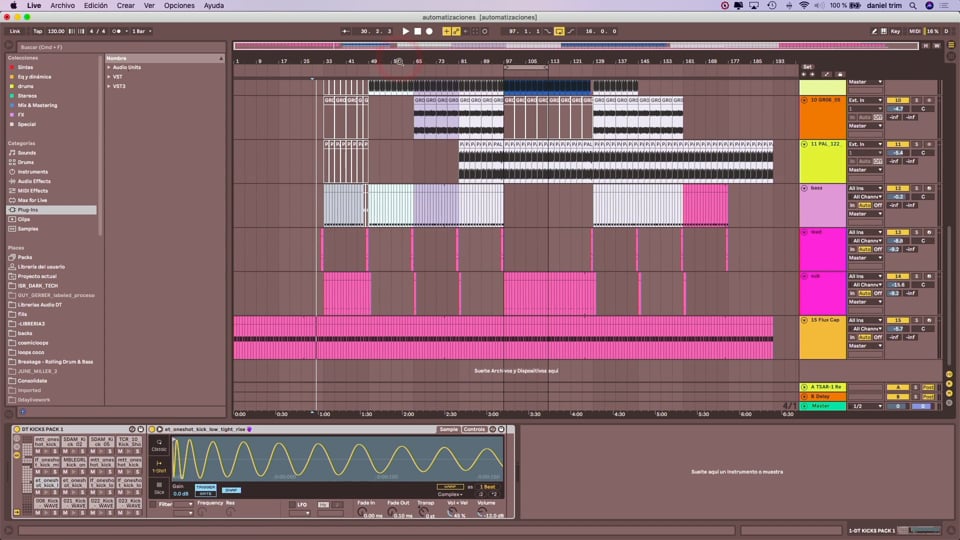
Task: Focus the Buscar search field in browser
Action: coord(119,47)
